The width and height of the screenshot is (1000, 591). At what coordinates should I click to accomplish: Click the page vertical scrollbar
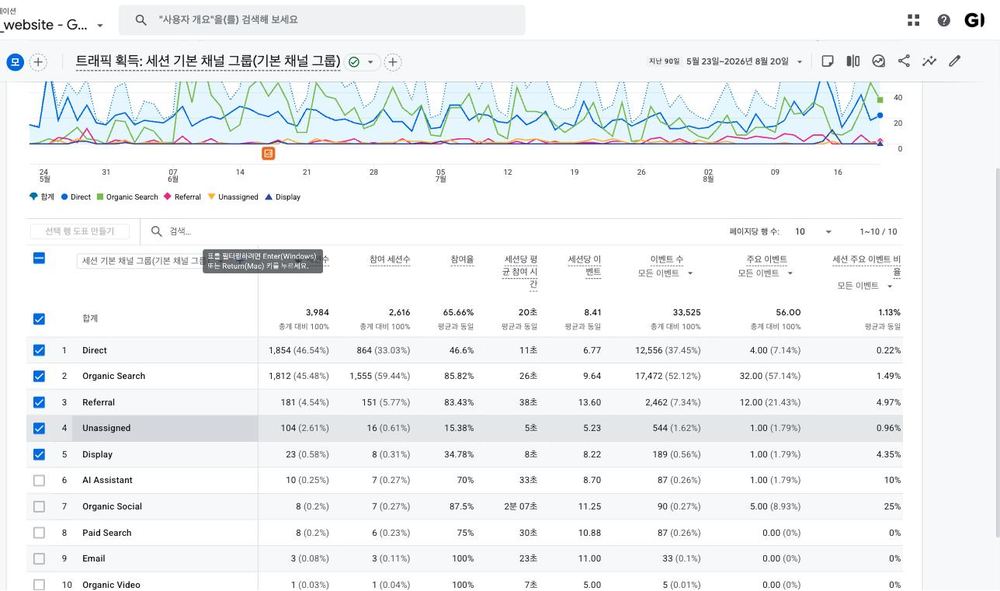point(996,353)
